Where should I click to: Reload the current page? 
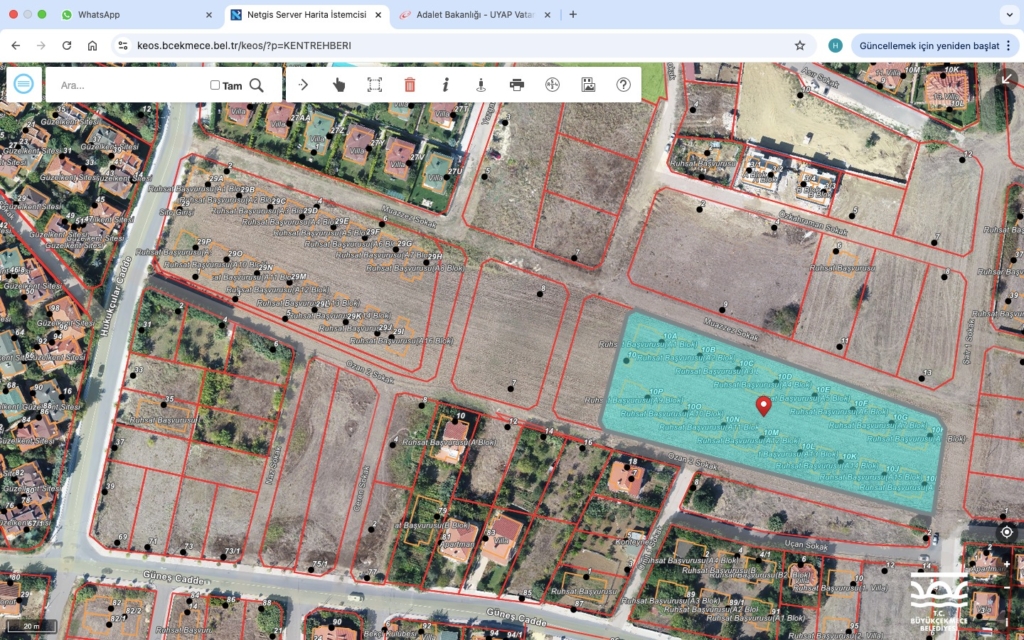[x=67, y=46]
